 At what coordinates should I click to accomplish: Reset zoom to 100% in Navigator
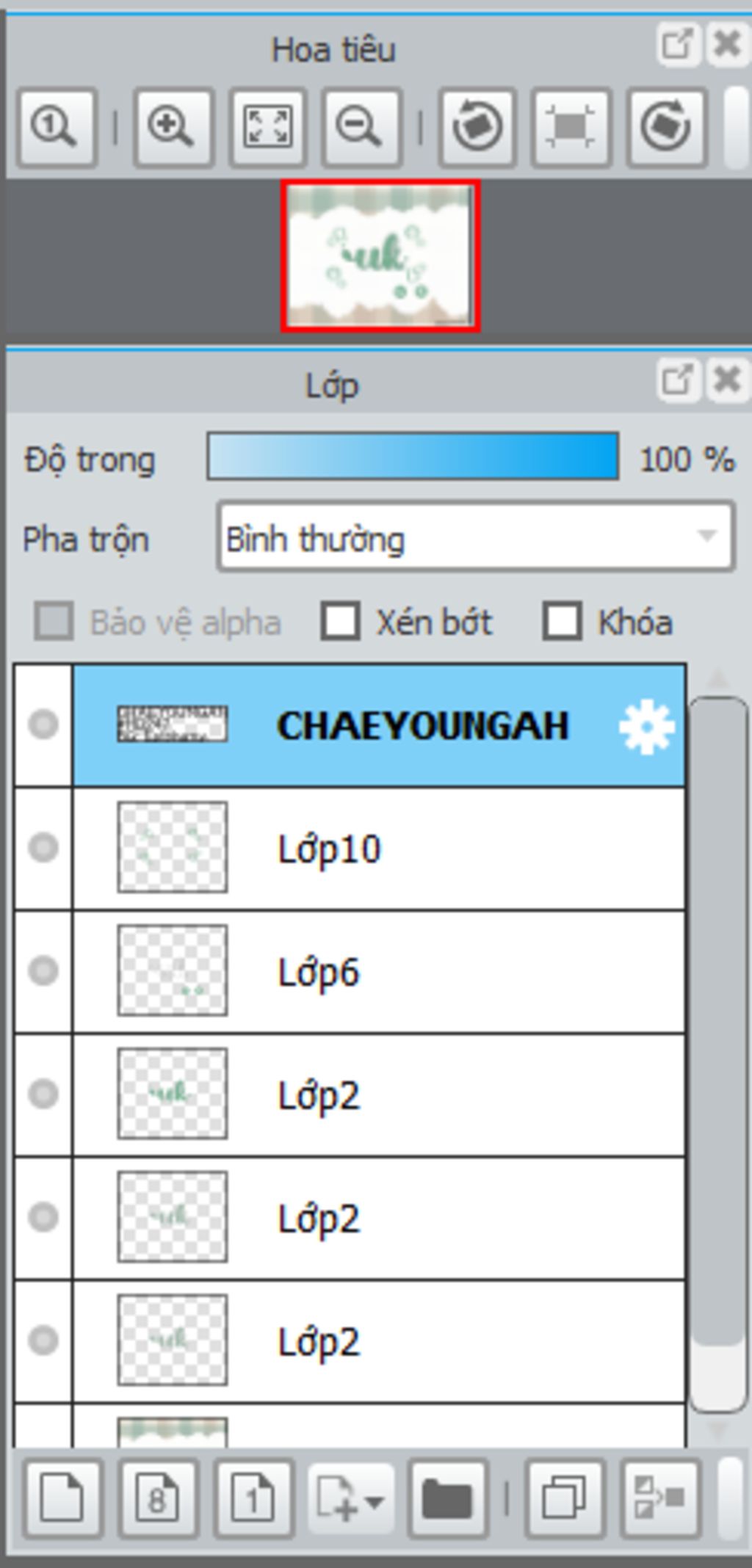(57, 128)
